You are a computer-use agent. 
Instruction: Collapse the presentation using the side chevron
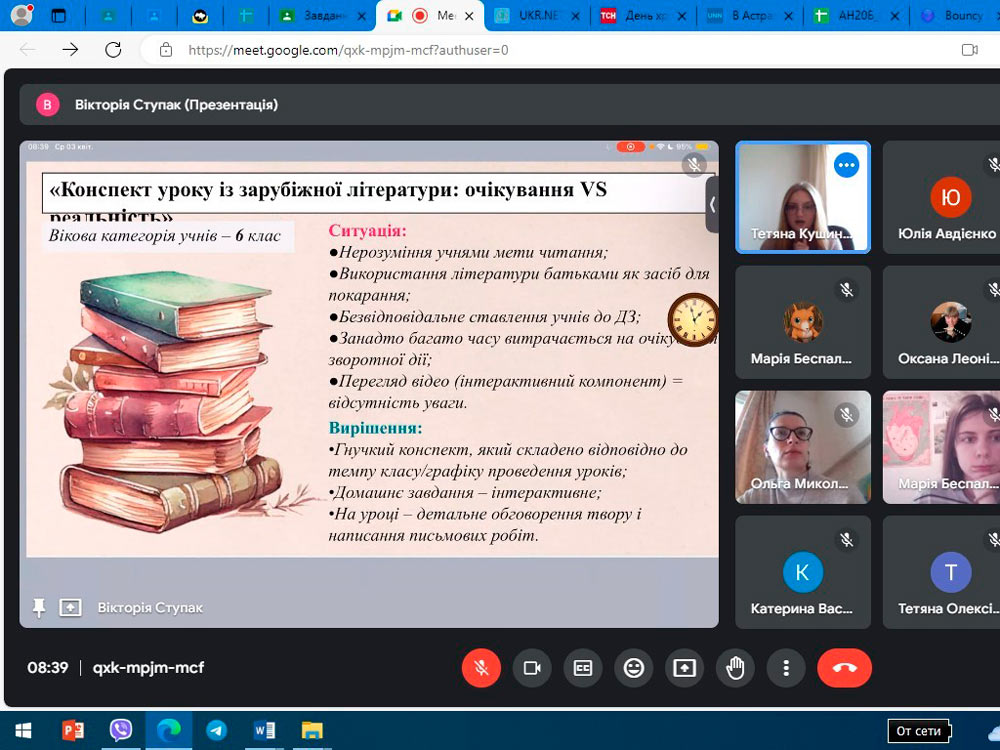pyautogui.click(x=712, y=204)
